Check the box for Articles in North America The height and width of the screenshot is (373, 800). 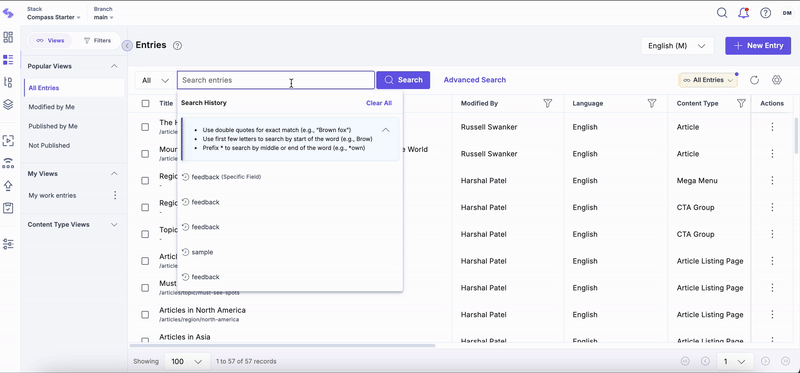(x=145, y=315)
